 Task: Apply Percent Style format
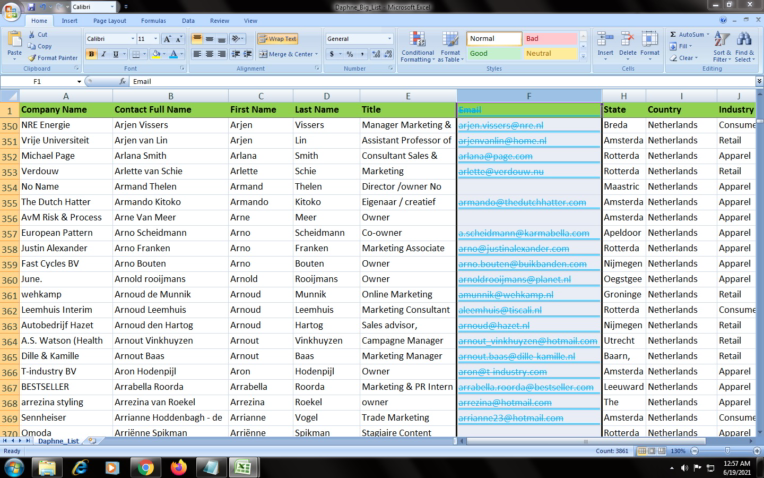pyautogui.click(x=349, y=54)
